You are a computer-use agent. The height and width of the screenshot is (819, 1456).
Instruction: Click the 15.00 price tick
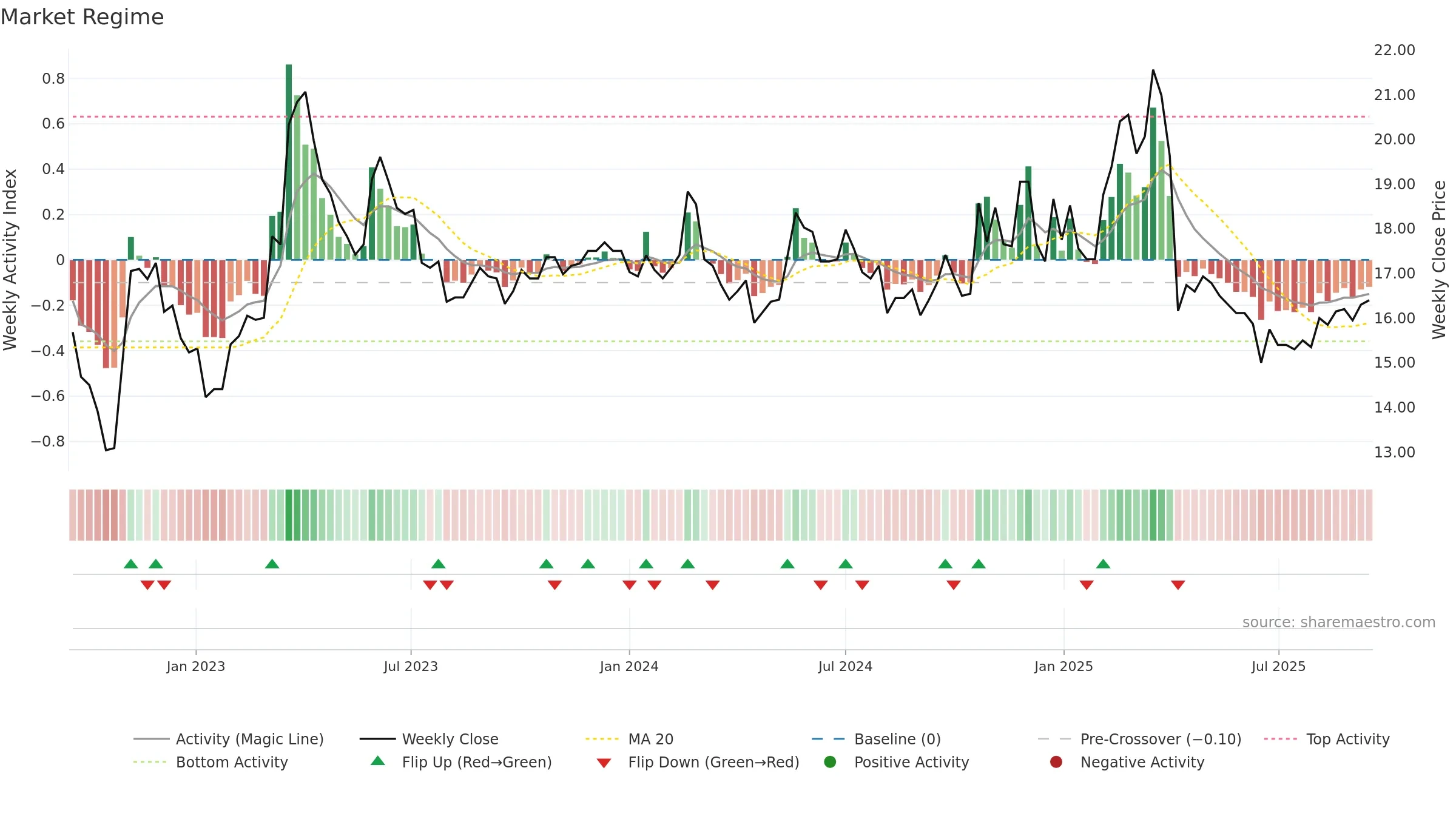pyautogui.click(x=1395, y=362)
